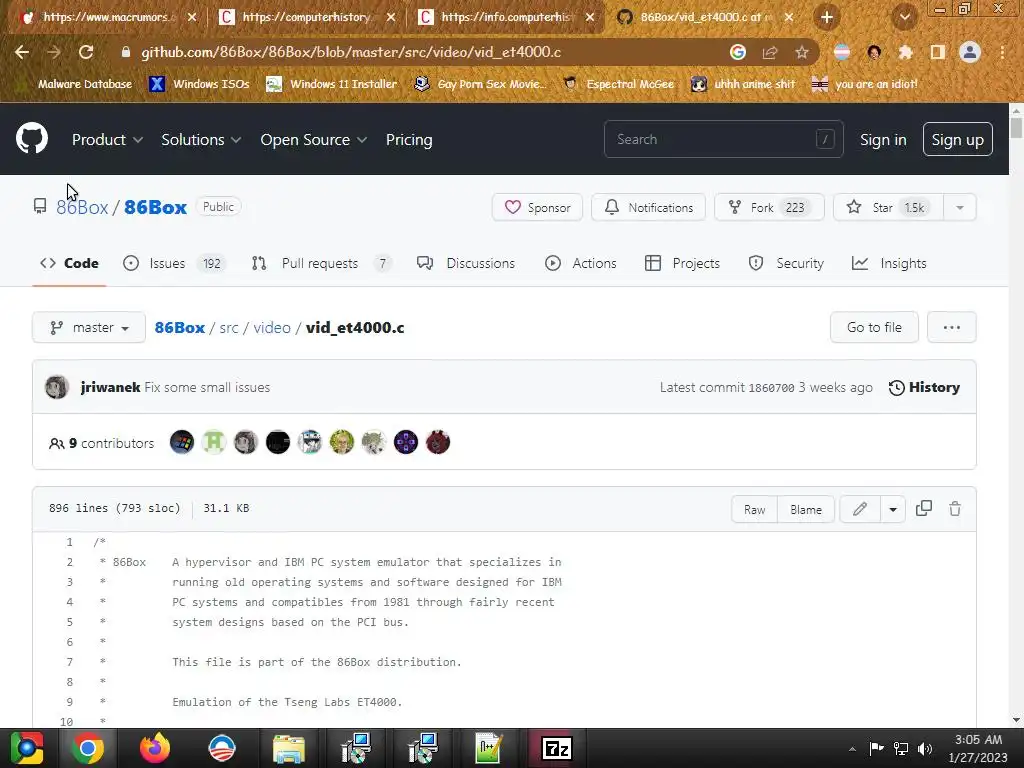Switch to the Insights tab
Image resolution: width=1024 pixels, height=768 pixels.
tap(889, 263)
